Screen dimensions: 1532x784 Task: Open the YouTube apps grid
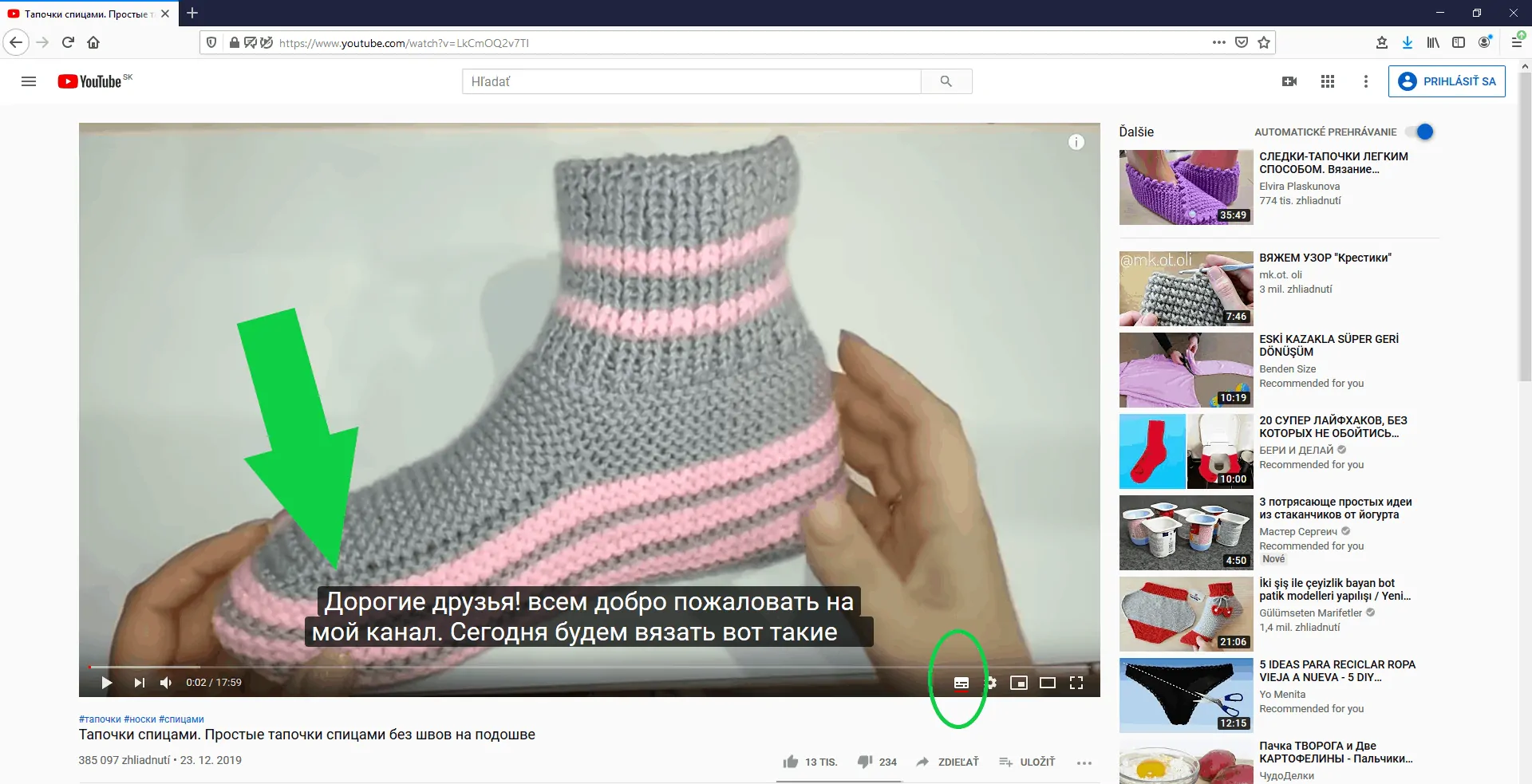click(1327, 81)
